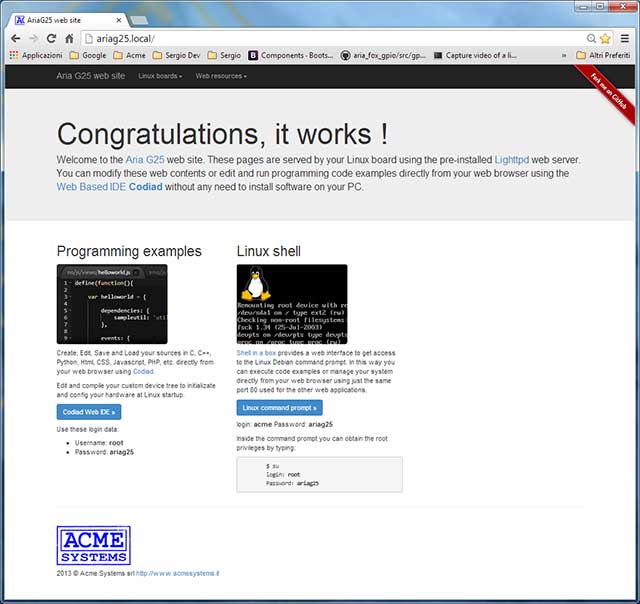Follow the Codiad link in Programming examples text
Viewport: 640px width, 604px height.
143,371
